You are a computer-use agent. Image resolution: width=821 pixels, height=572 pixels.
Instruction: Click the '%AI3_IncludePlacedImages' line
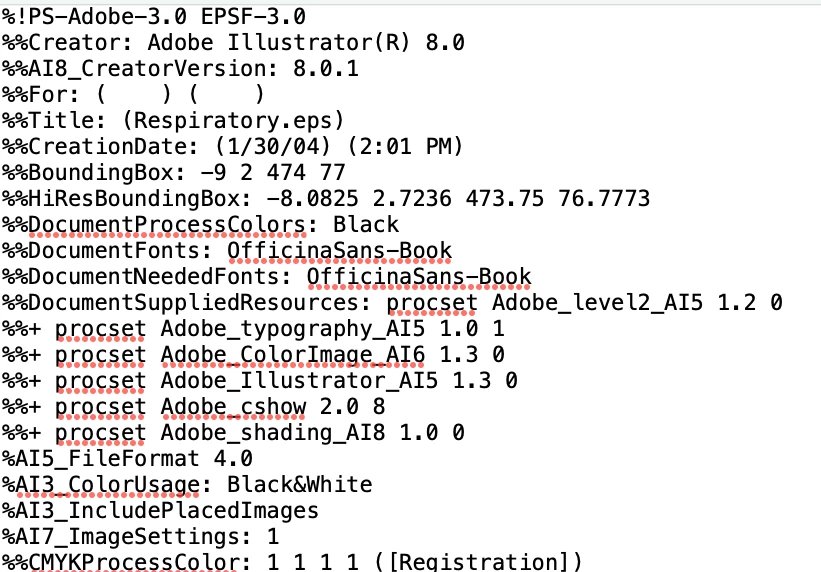tap(160, 511)
